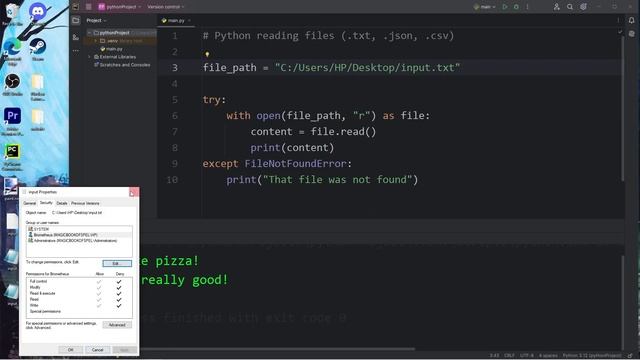Open Adobe Premiere Pro desktop shortcut
The image size is (640, 360).
[12, 121]
